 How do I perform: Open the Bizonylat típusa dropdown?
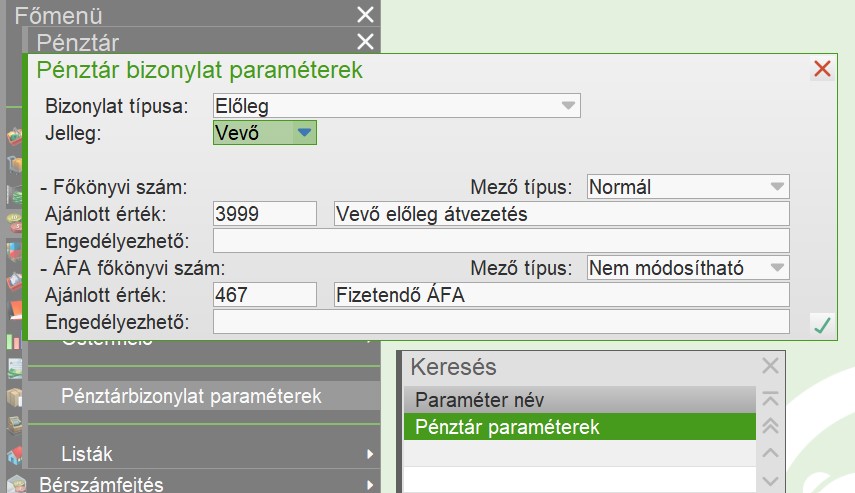click(x=568, y=105)
